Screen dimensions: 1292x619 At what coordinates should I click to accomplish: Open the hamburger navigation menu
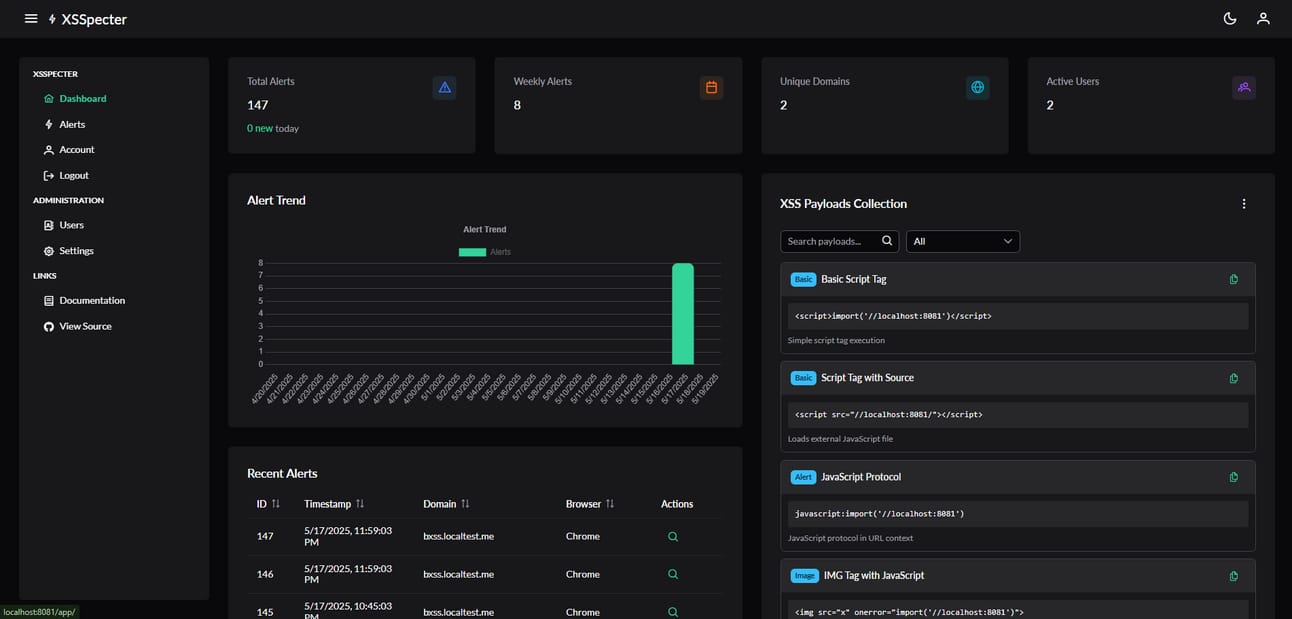click(x=31, y=19)
